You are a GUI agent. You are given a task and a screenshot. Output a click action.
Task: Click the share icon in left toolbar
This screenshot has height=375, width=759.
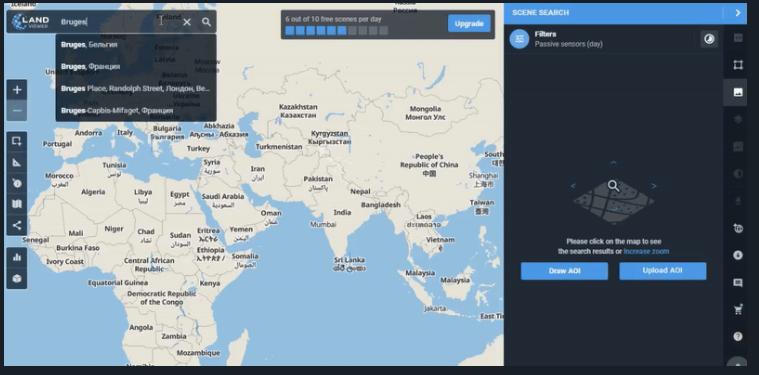click(x=17, y=225)
